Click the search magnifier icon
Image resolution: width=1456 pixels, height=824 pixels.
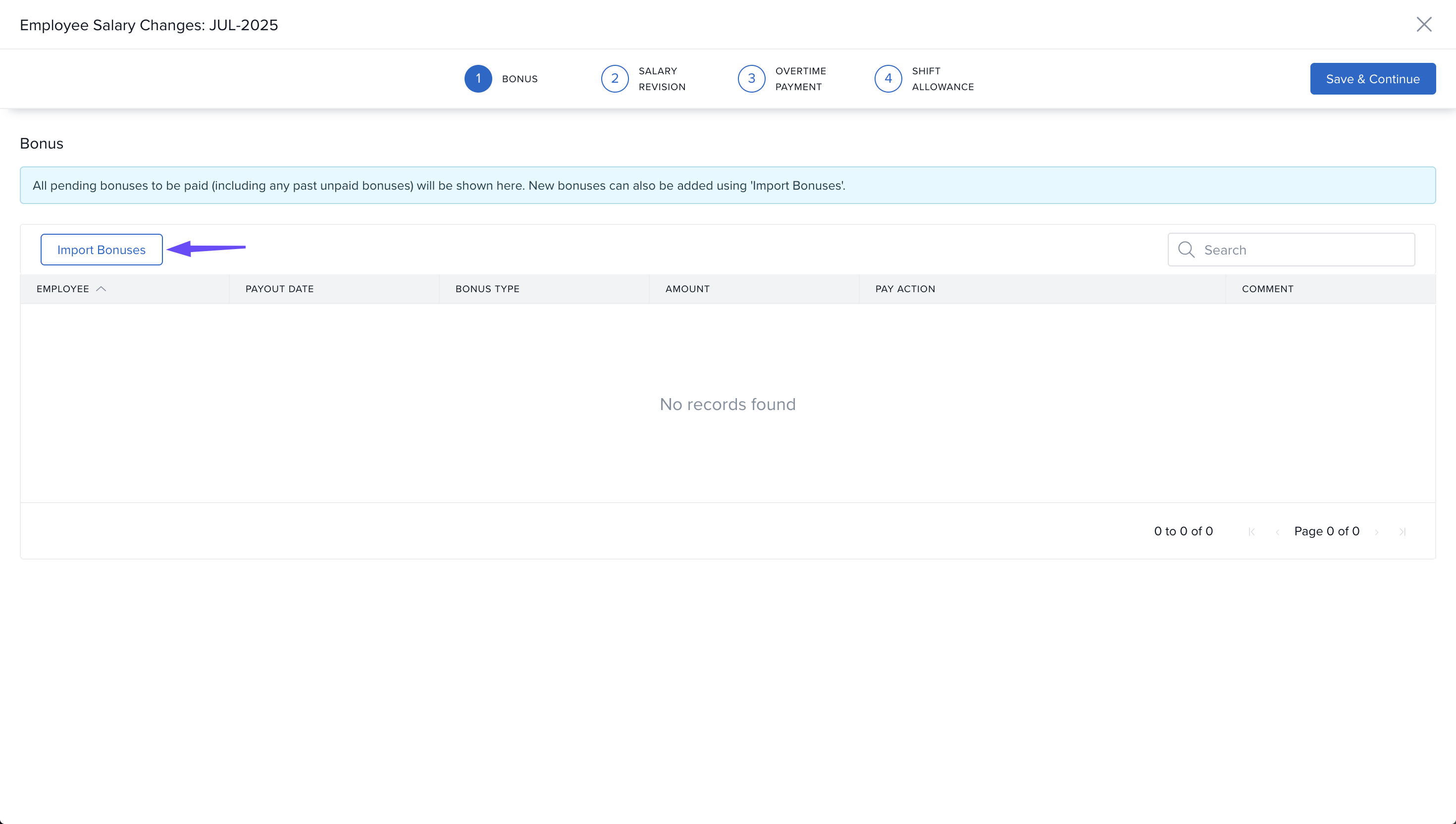coord(1186,250)
